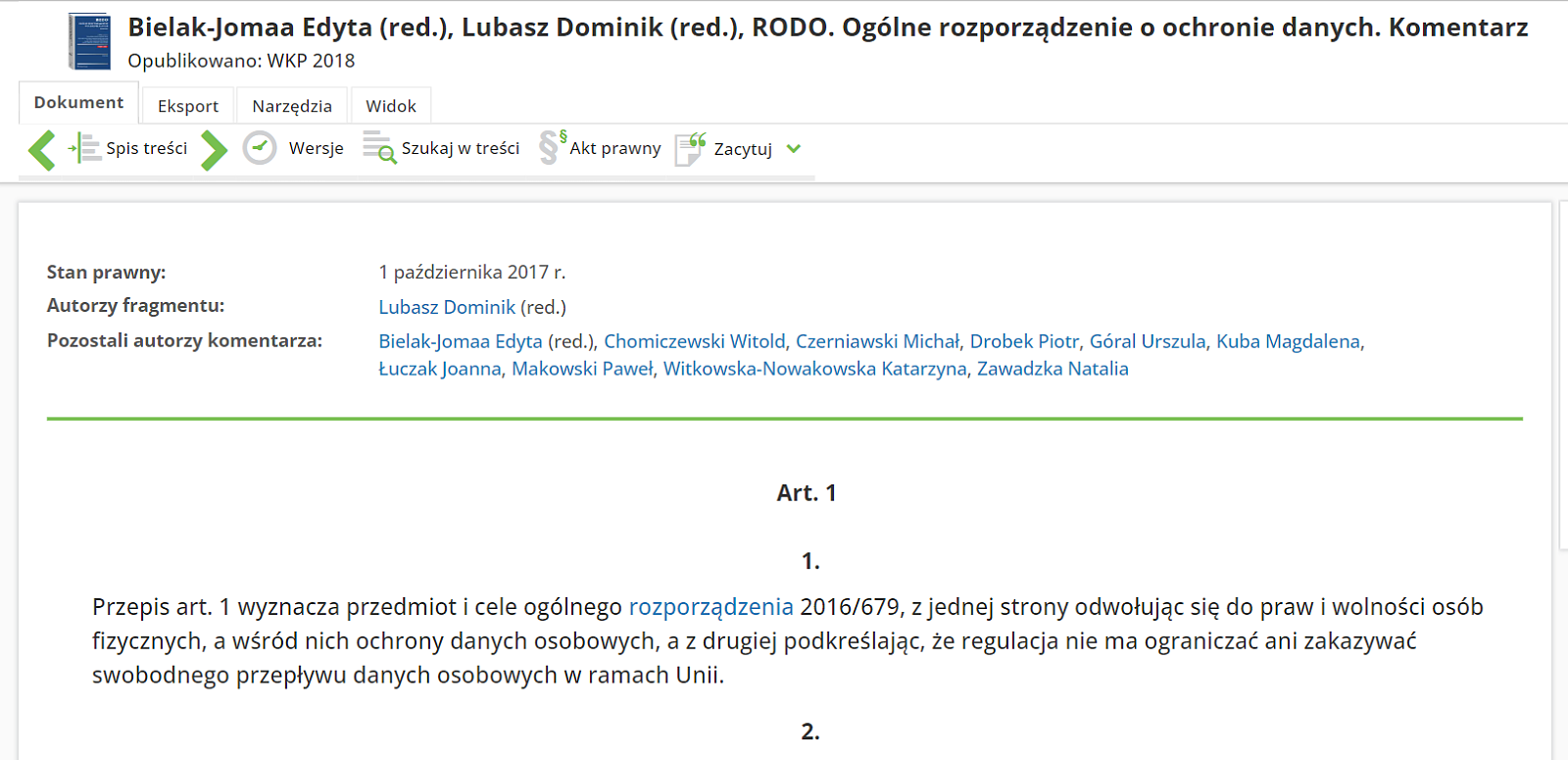This screenshot has height=760, width=1568.
Task: Follow the rozporządzenia link in paragraph
Action: coord(710,607)
